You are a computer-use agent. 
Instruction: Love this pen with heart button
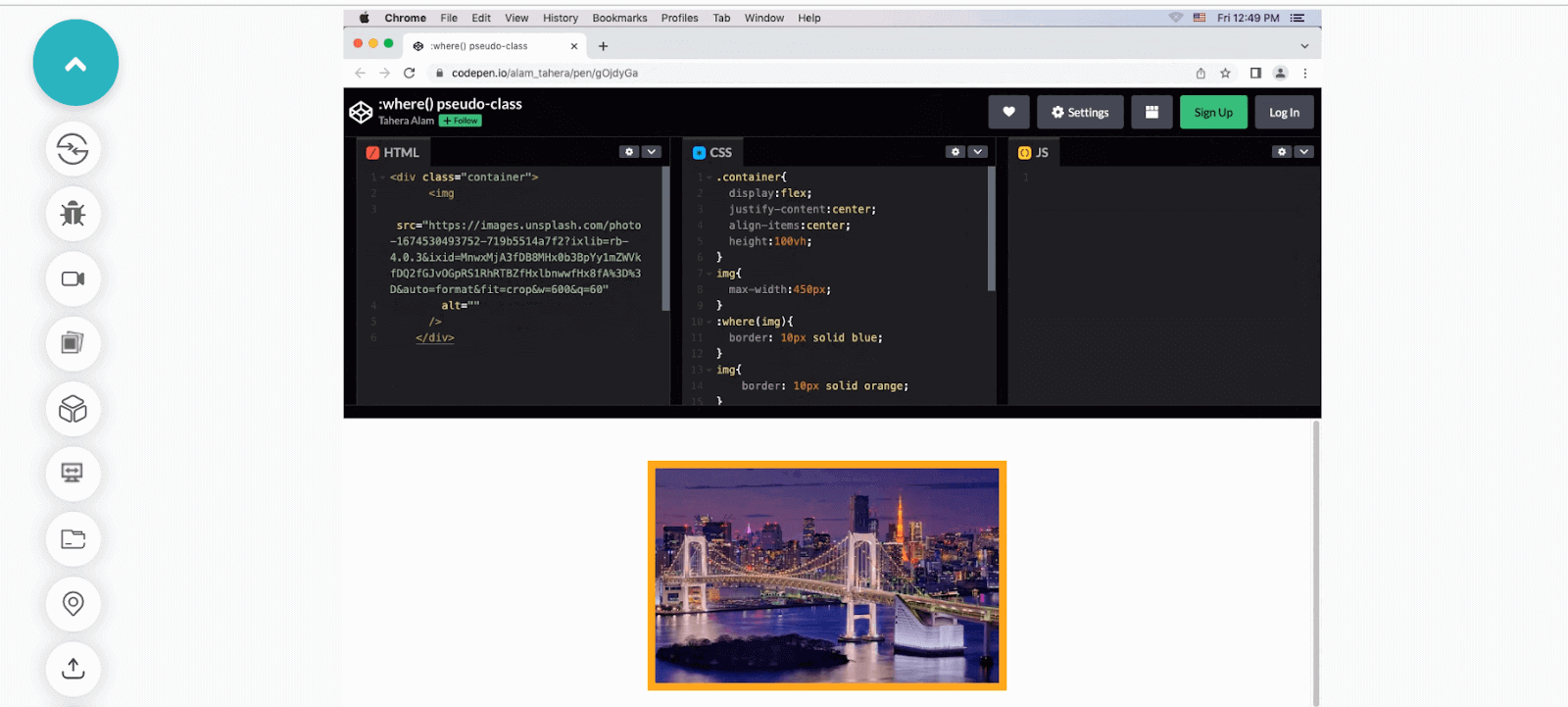pyautogui.click(x=1008, y=112)
